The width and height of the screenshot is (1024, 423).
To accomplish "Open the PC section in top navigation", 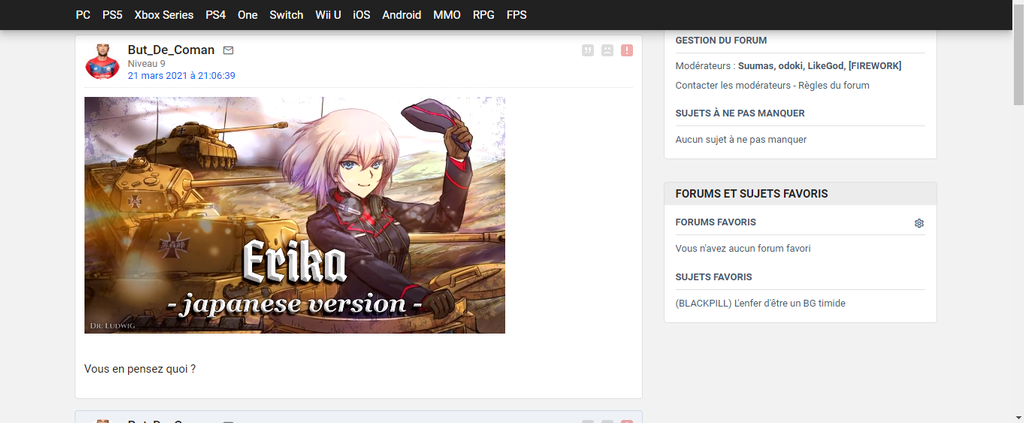I will click(83, 14).
